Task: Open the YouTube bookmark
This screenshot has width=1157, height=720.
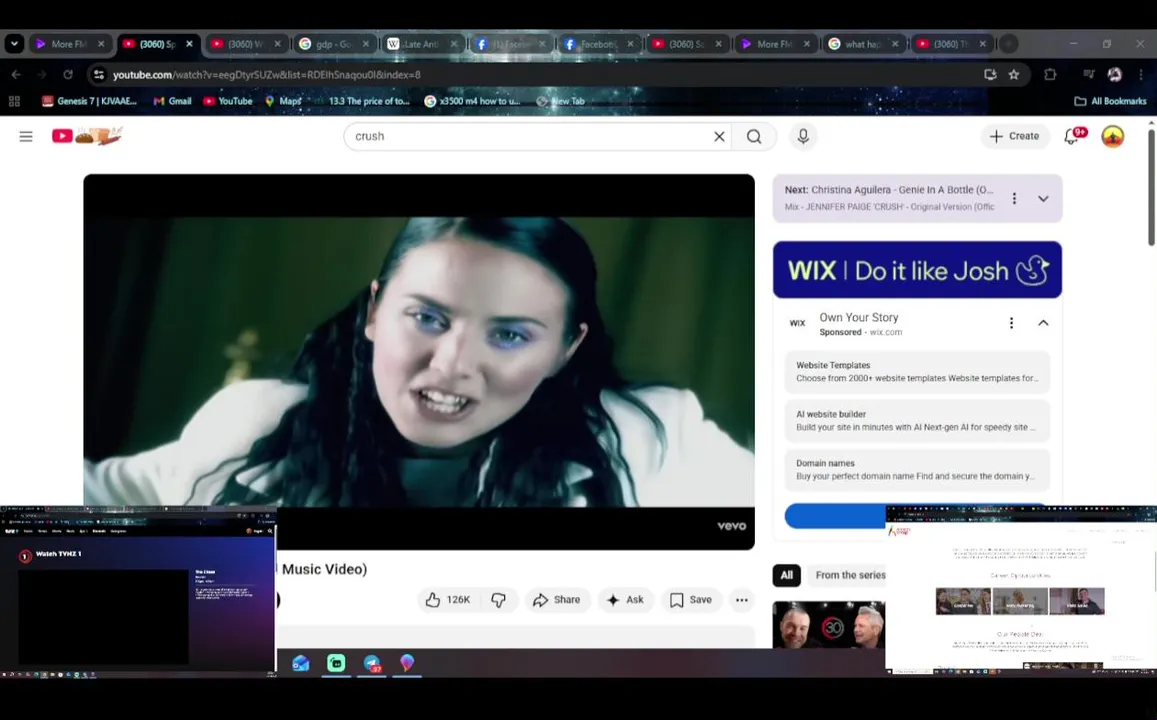Action: 227,101
